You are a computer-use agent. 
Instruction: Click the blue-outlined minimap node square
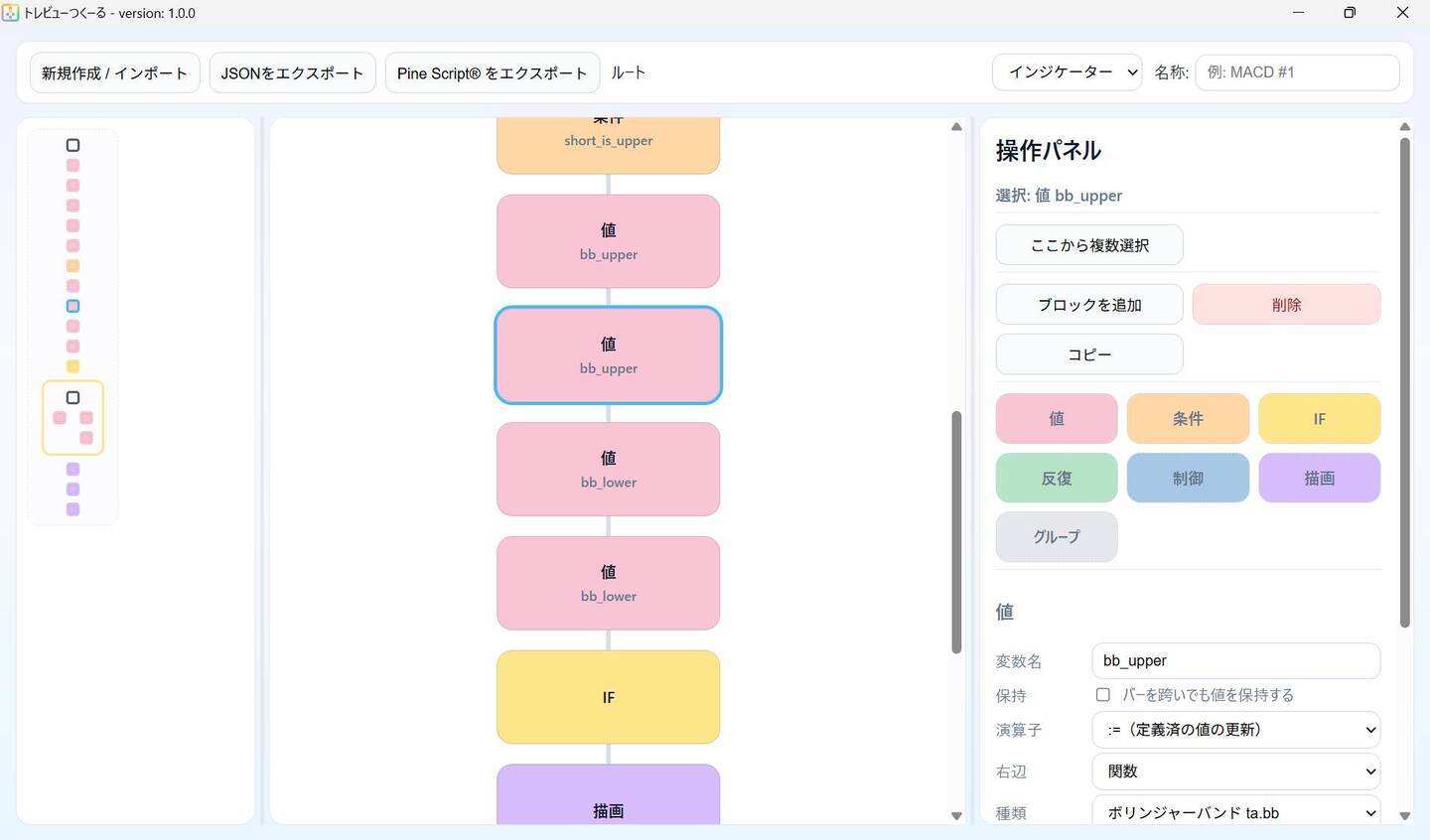(x=72, y=306)
